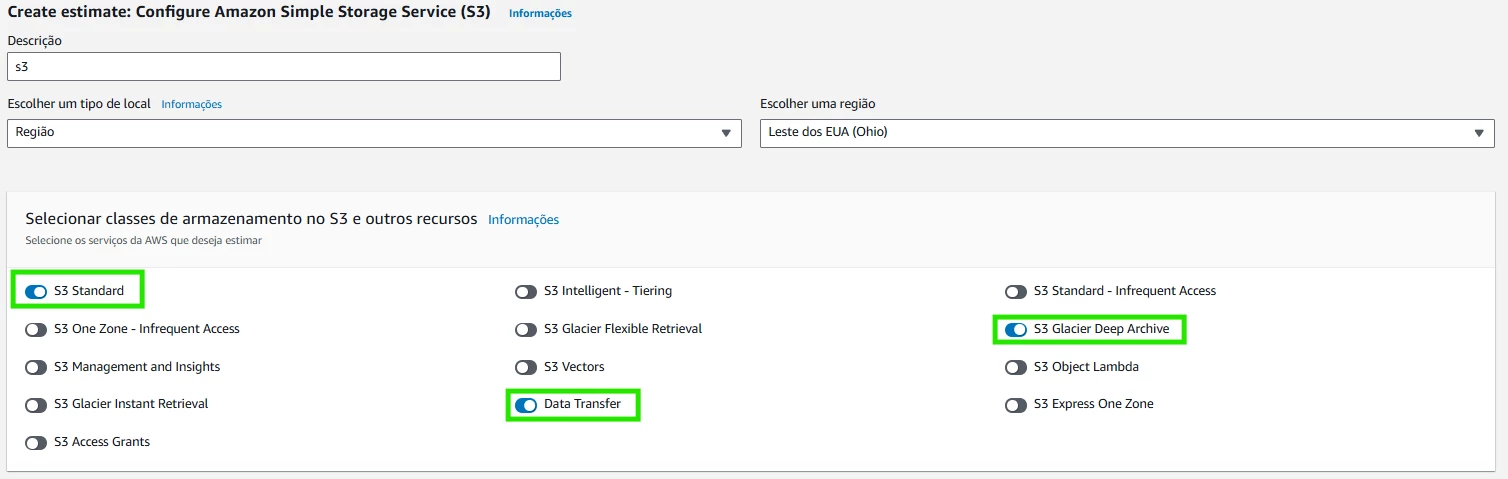
Task: Enable the S3 Object Lambda toggle
Action: (x=1016, y=367)
